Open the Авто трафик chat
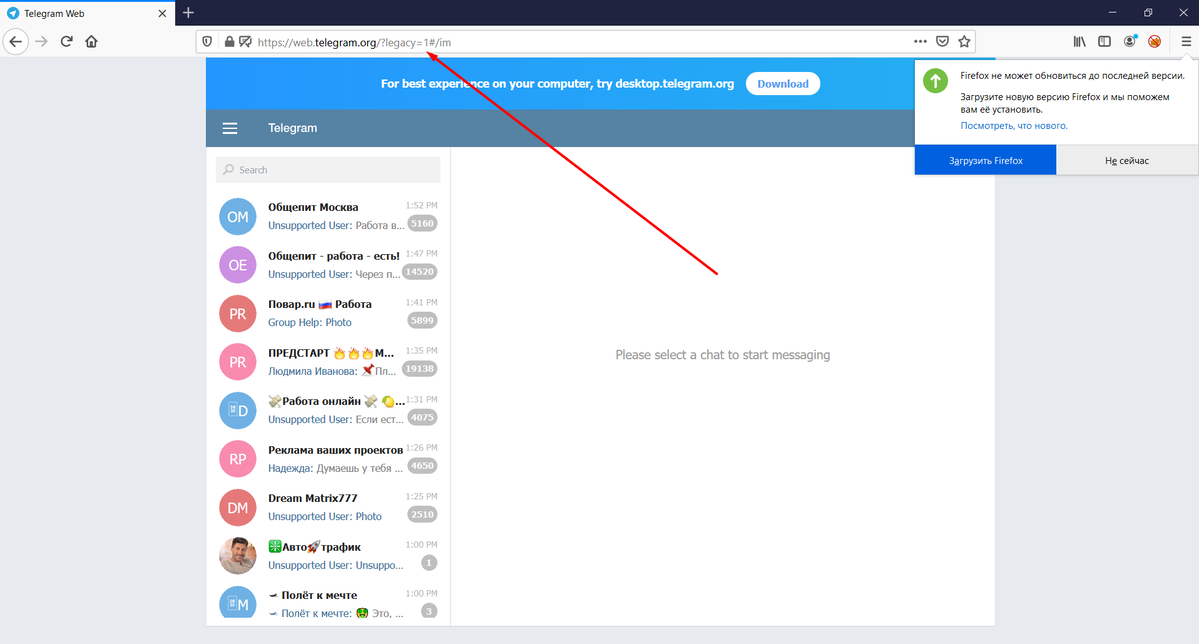The height and width of the screenshot is (644, 1199). (328, 556)
